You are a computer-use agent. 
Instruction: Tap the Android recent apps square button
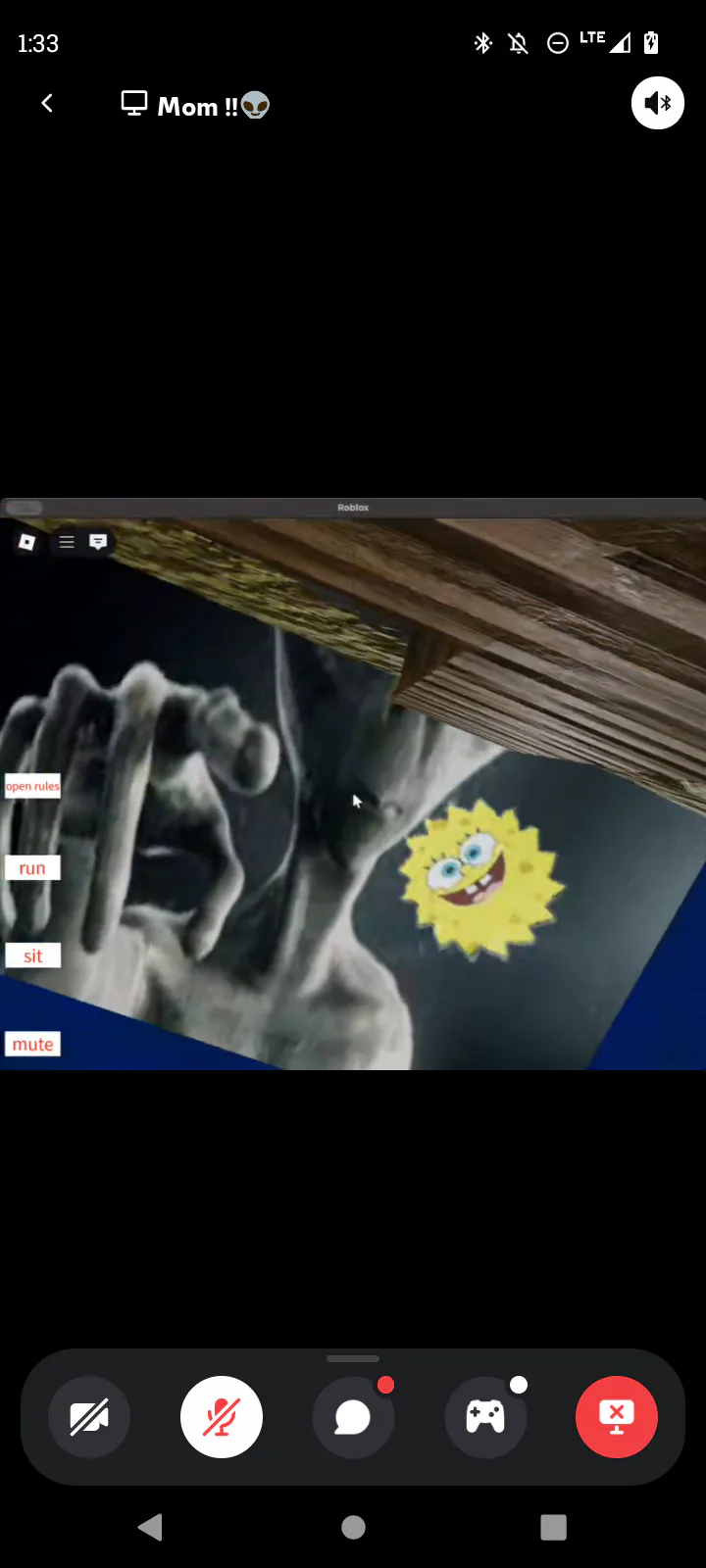click(554, 1527)
